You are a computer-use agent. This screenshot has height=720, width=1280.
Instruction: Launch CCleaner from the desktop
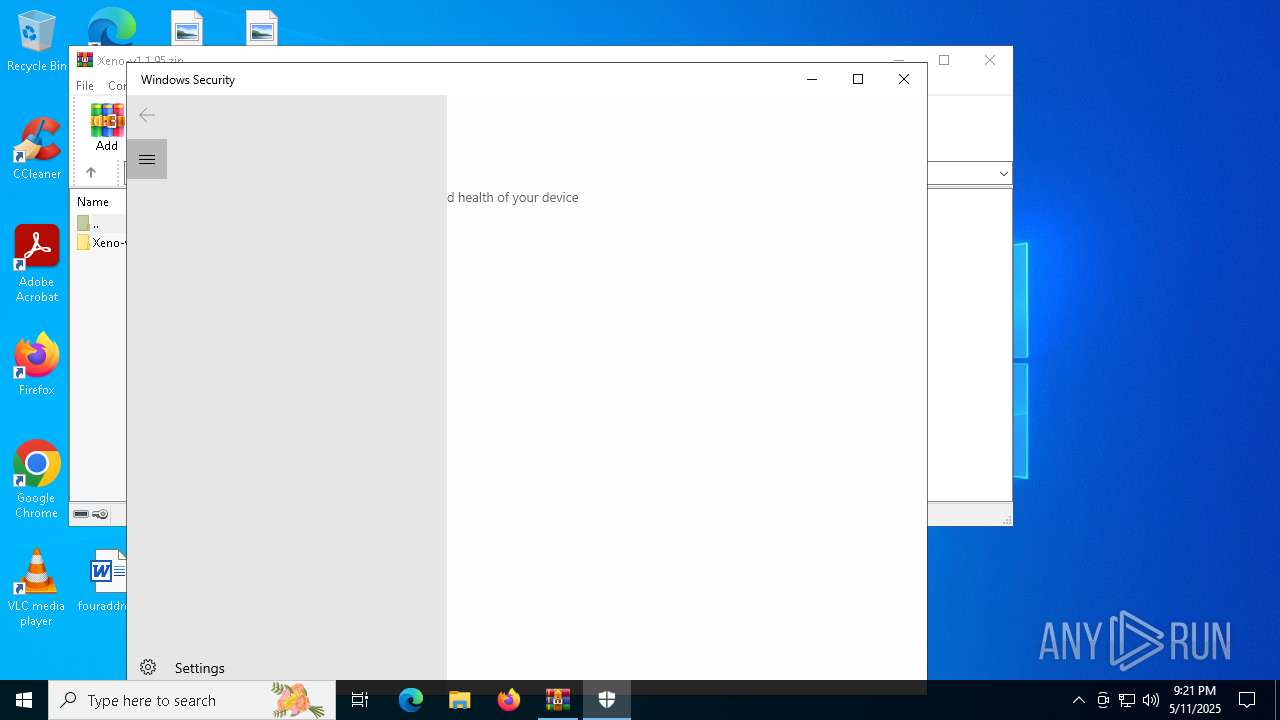(x=36, y=149)
